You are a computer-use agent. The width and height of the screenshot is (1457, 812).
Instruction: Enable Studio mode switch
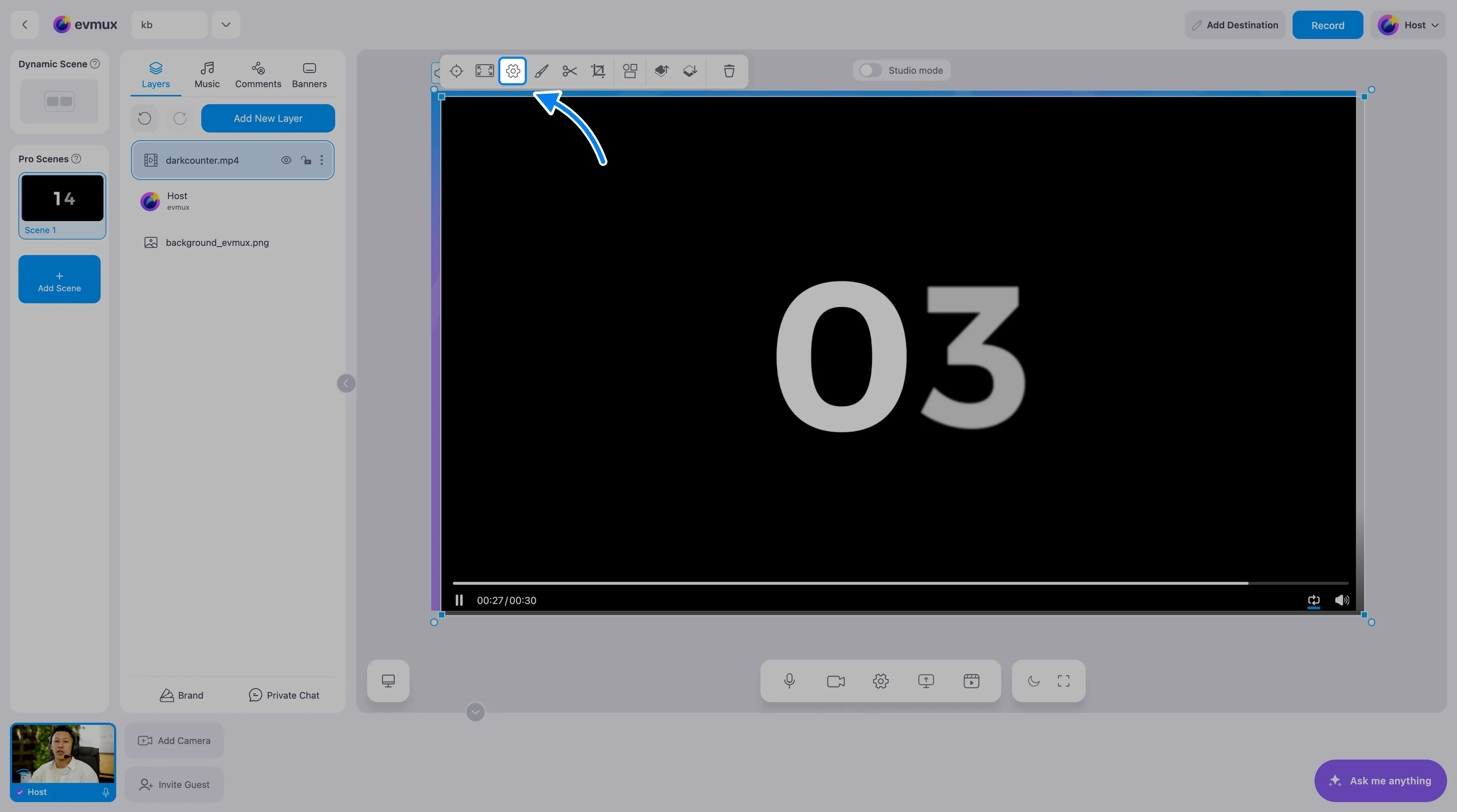point(870,71)
